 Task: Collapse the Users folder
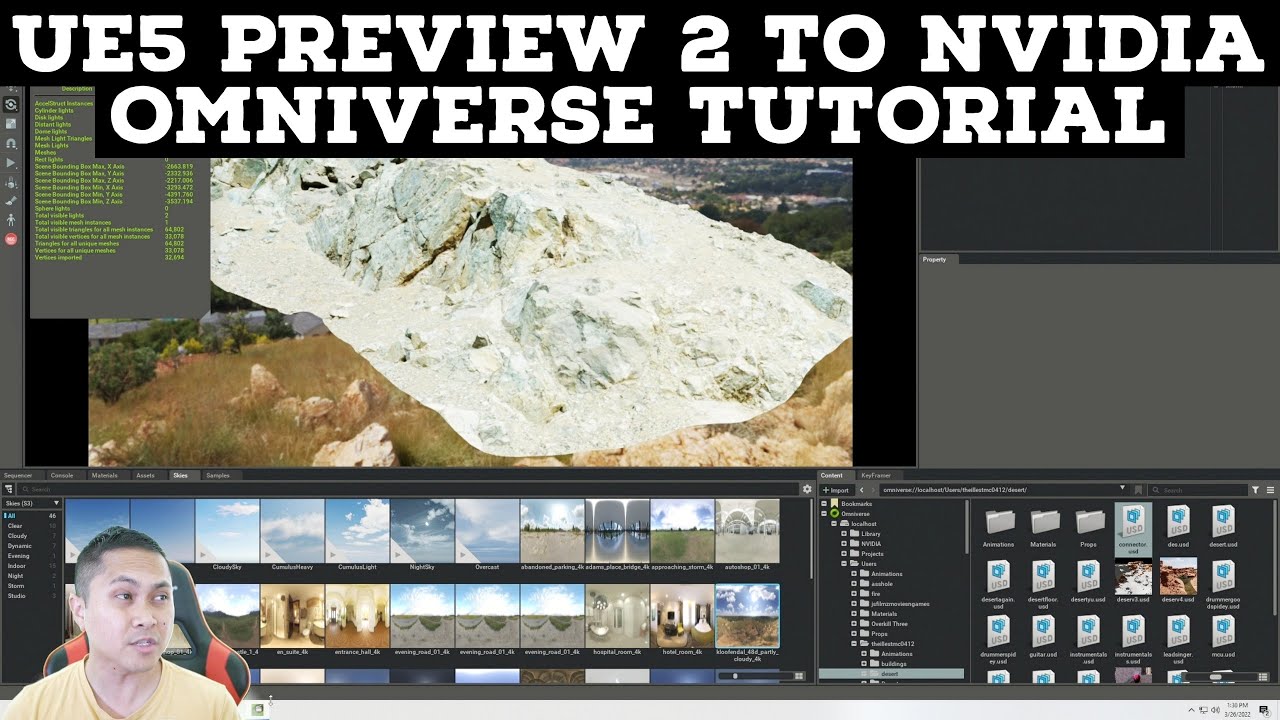coord(844,564)
